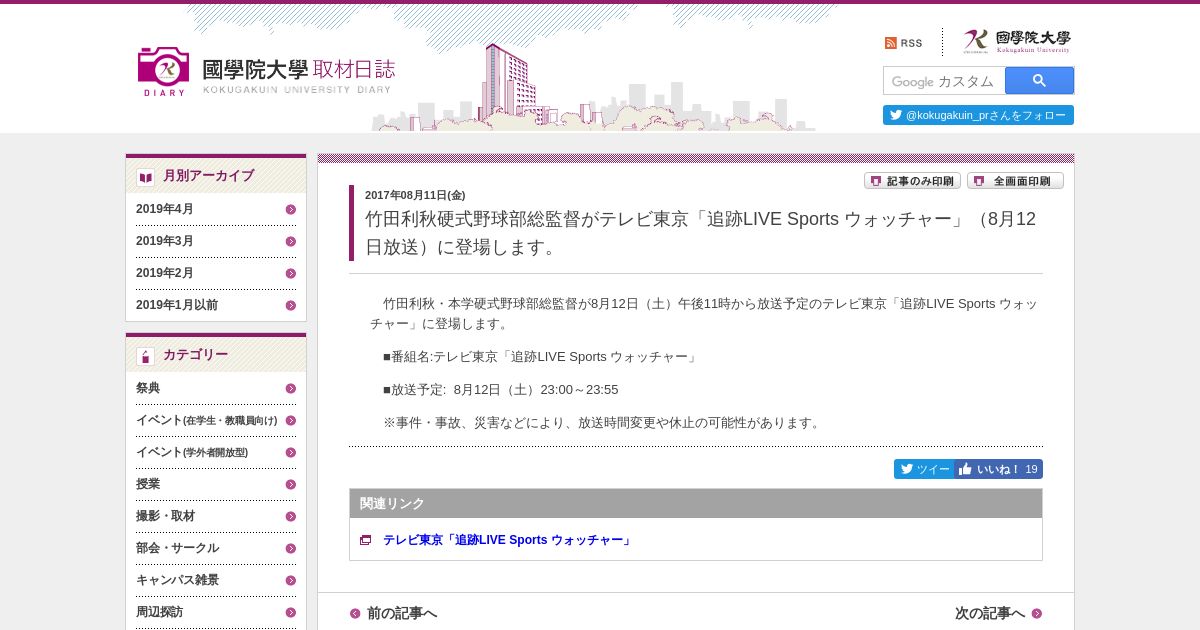Go to 前の記事へ previous article
Screen dimensions: 1200x630
(x=401, y=613)
